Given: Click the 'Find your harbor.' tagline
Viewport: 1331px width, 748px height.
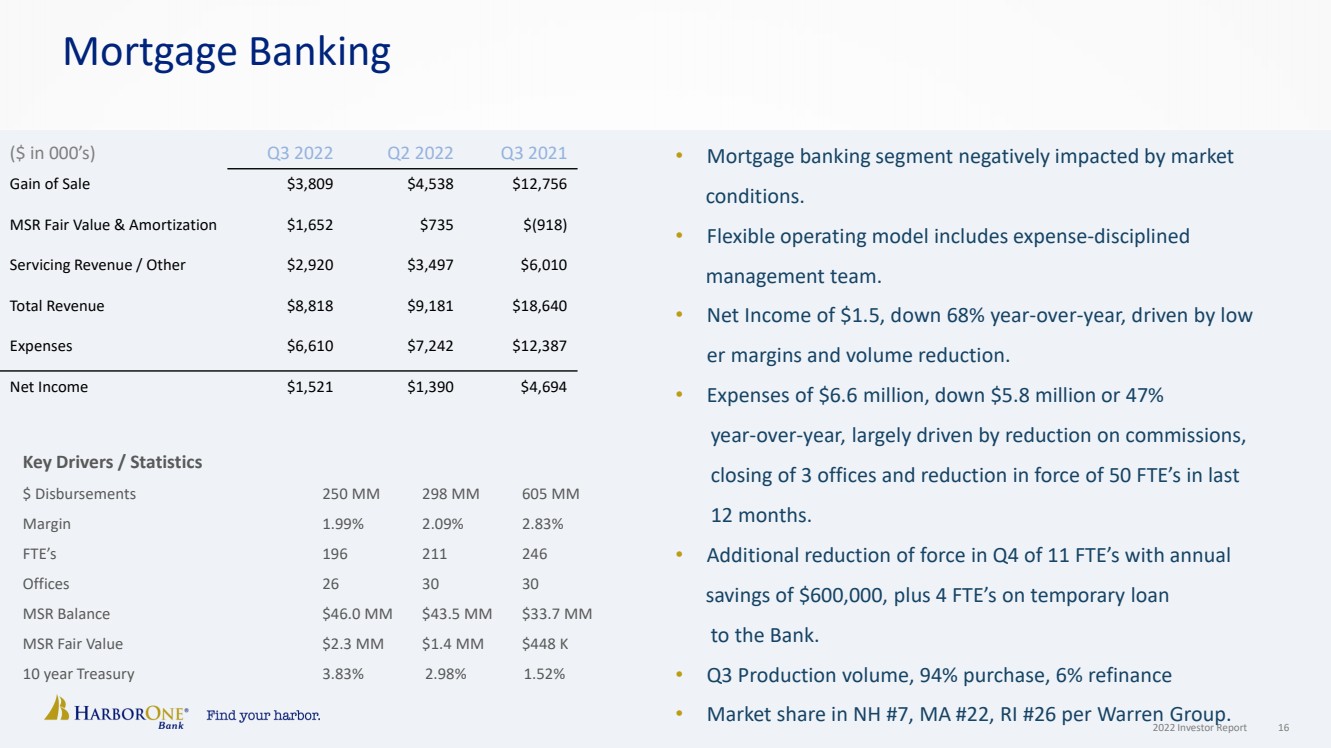Looking at the screenshot, I should click(x=263, y=715).
